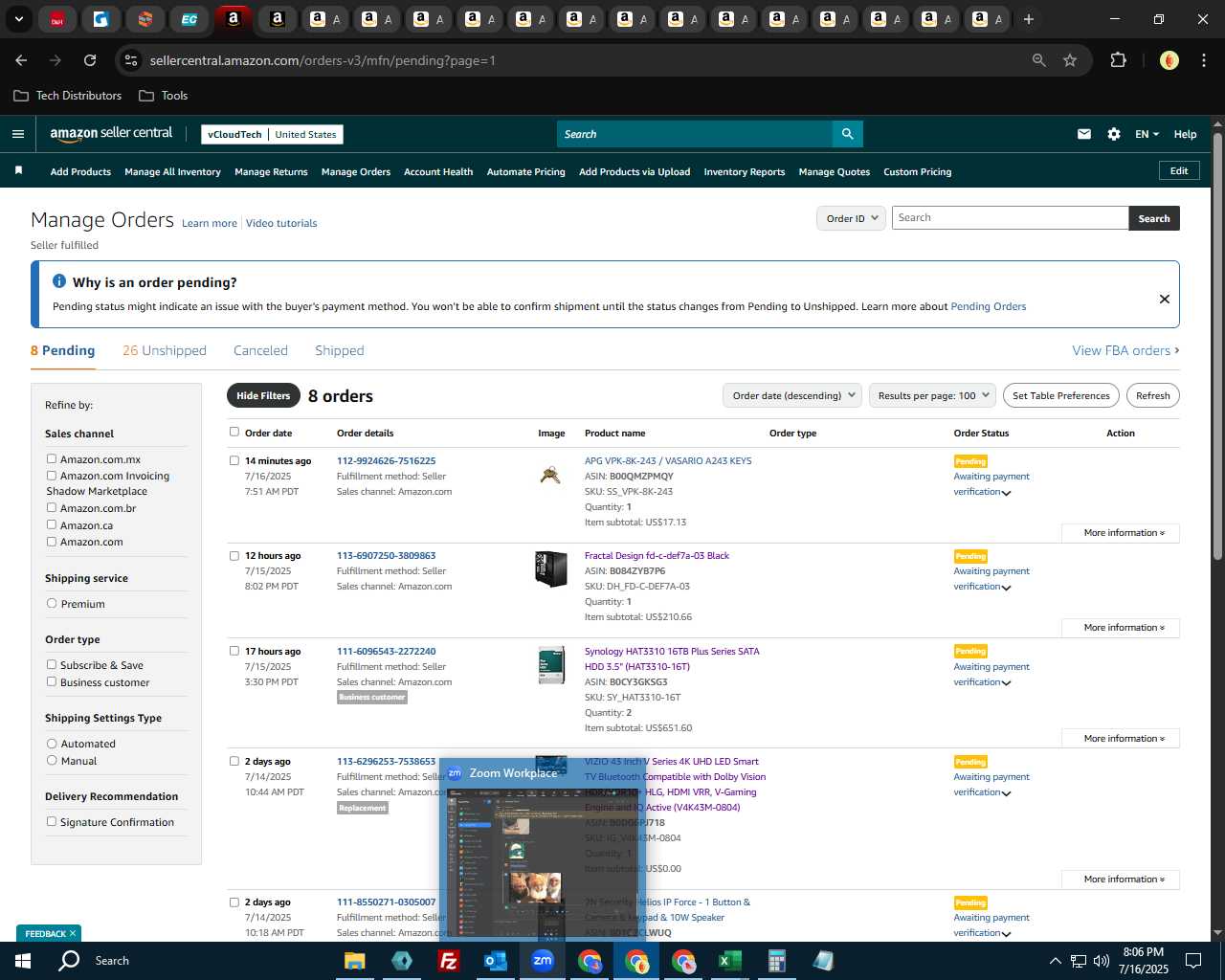Bookmark this page with the star icon
This screenshot has width=1225, height=980.
(x=1070, y=60)
